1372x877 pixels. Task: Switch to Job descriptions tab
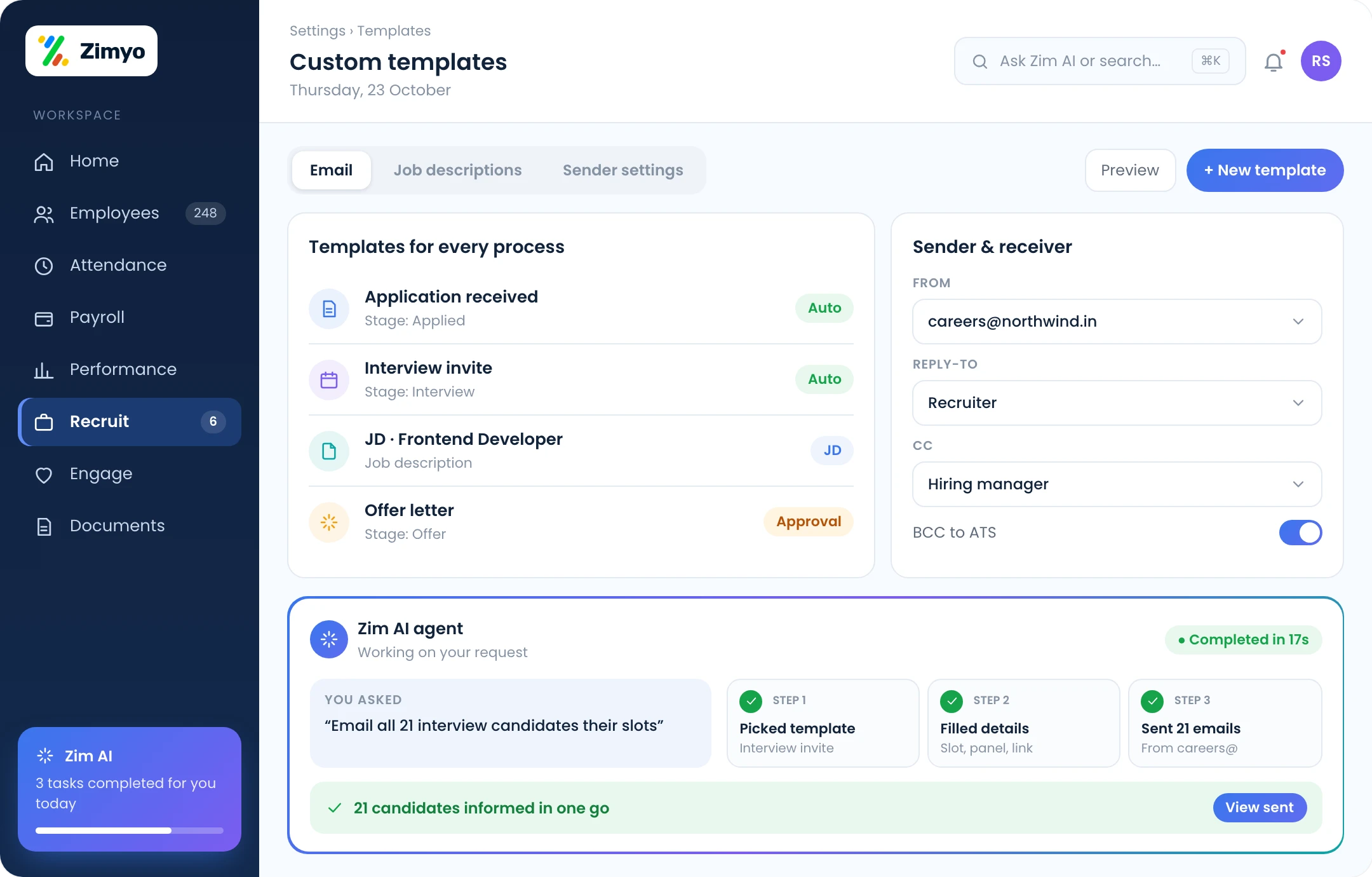click(457, 170)
